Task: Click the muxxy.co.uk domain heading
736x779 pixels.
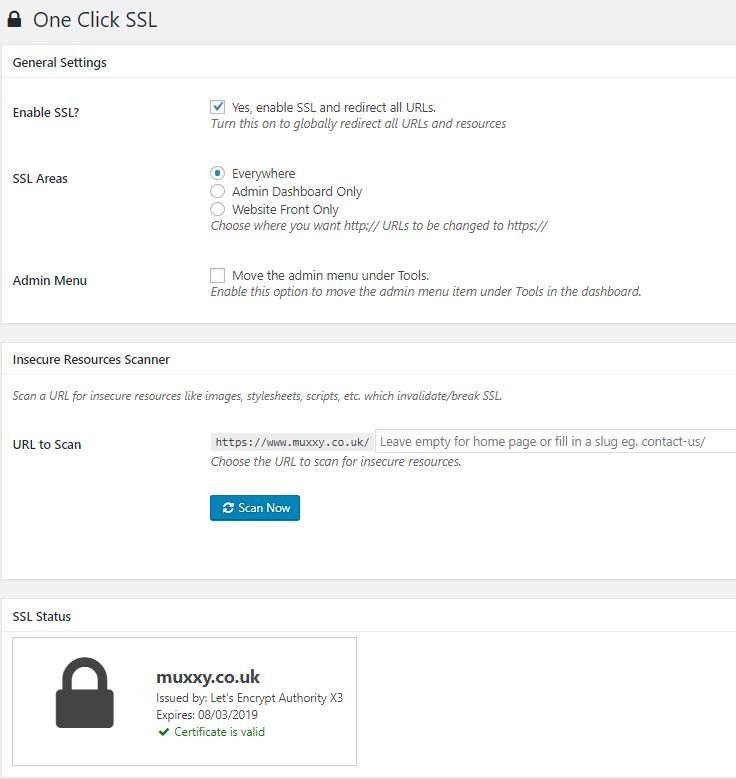Action: click(208, 677)
